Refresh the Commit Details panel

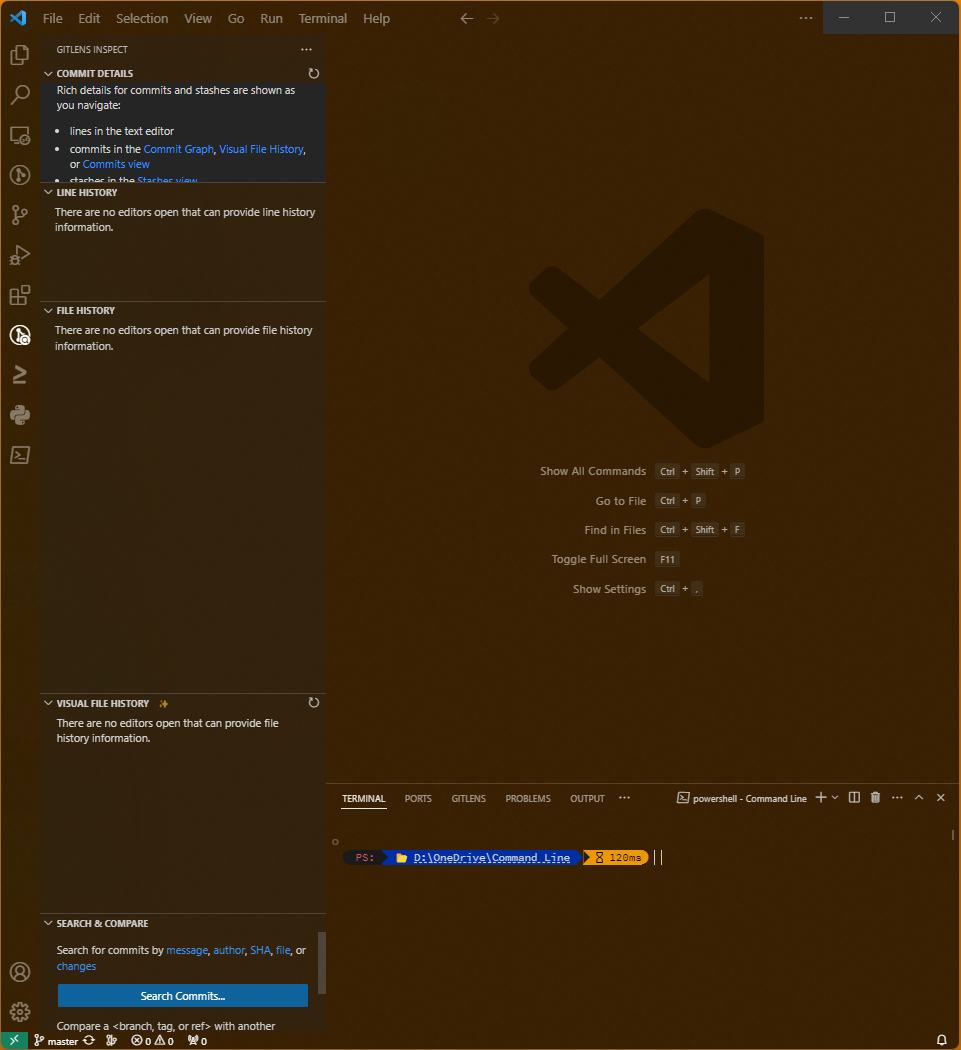pyautogui.click(x=313, y=73)
